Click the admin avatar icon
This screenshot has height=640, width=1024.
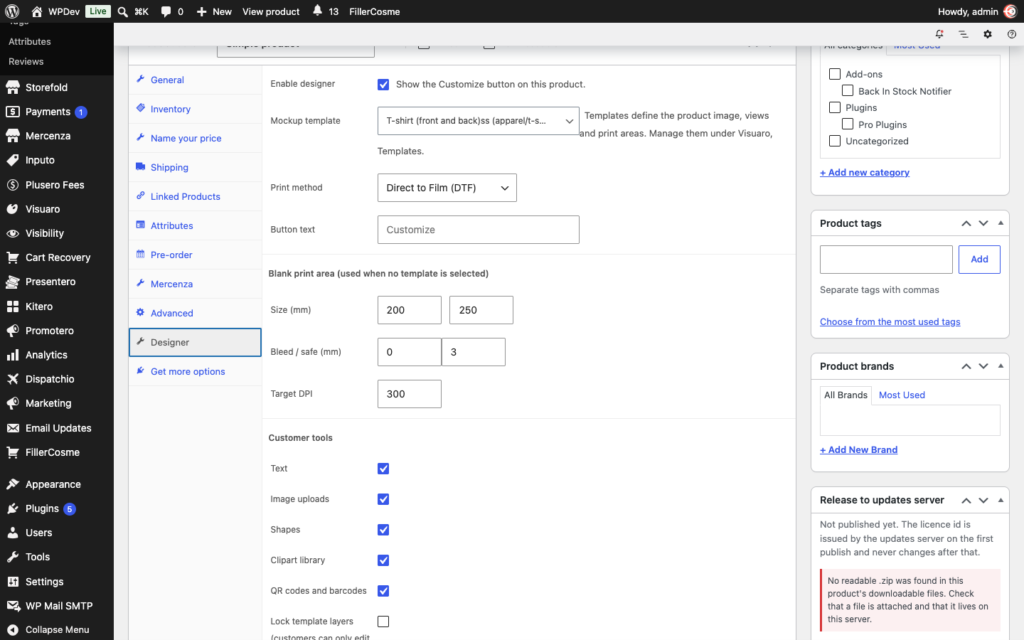tap(1010, 11)
